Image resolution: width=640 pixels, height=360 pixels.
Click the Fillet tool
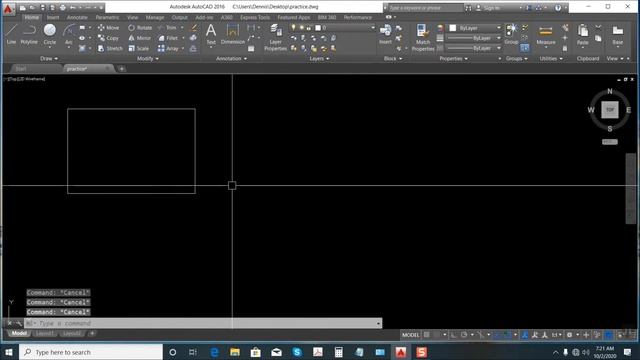168,38
